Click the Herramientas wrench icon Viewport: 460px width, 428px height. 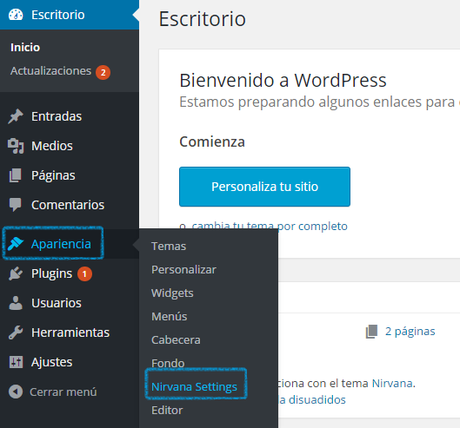(15, 333)
